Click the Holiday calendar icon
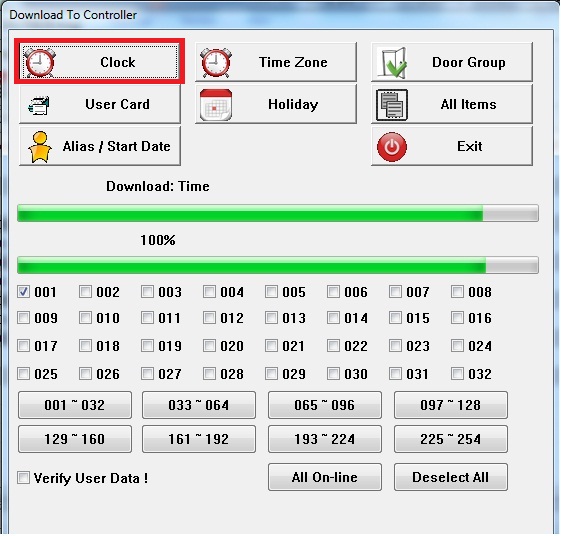Screen dimensions: 561x536 (216, 105)
